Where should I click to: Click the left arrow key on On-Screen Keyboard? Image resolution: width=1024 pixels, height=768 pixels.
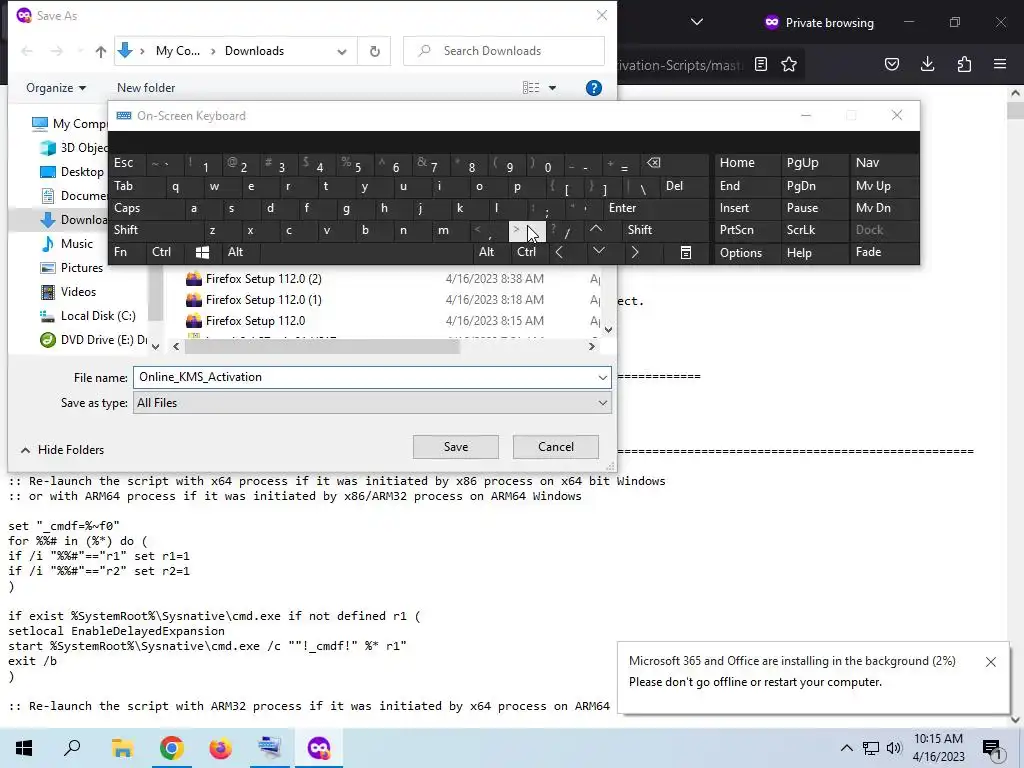(x=559, y=252)
